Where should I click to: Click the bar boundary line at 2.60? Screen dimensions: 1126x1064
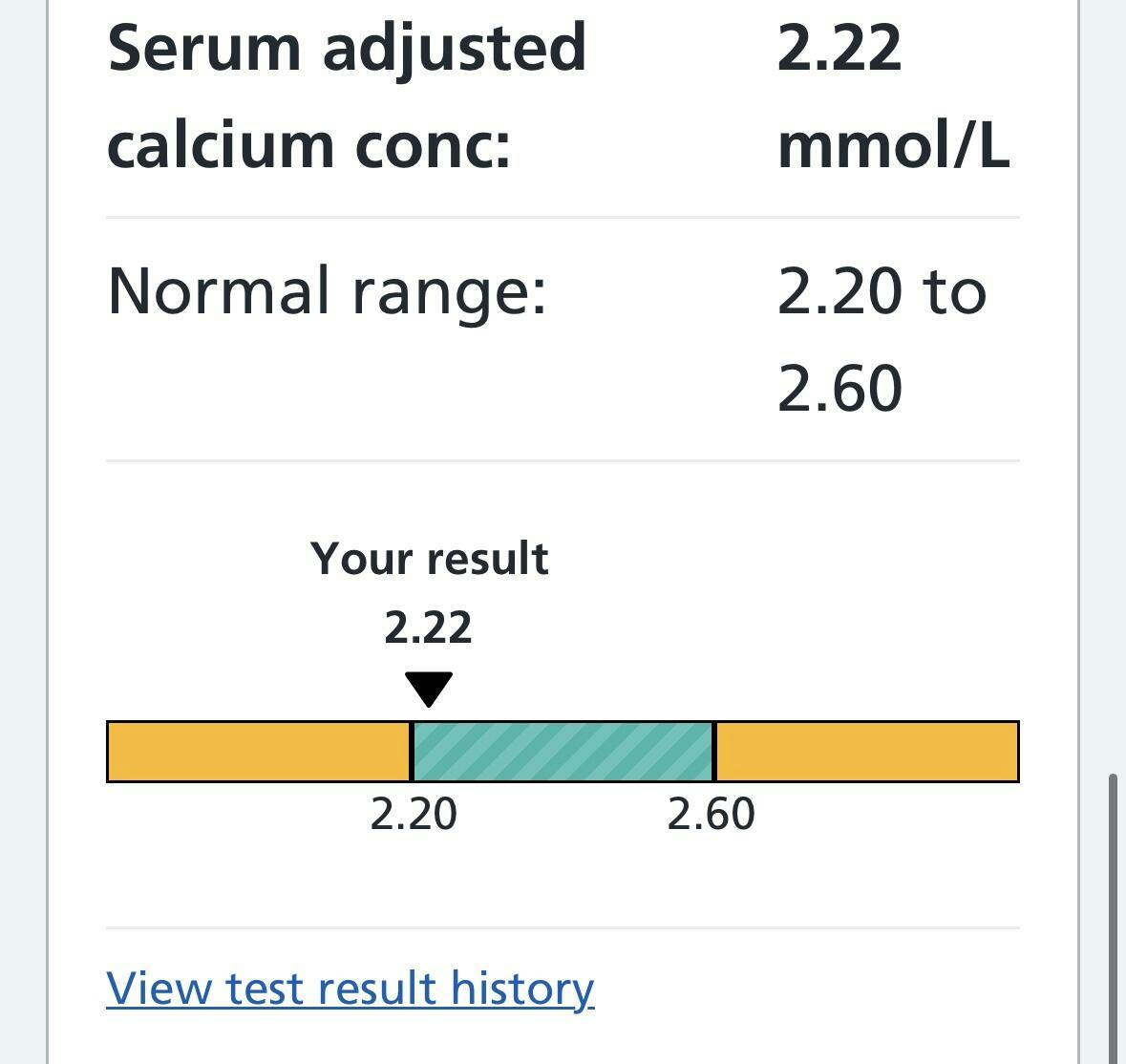[x=713, y=752]
